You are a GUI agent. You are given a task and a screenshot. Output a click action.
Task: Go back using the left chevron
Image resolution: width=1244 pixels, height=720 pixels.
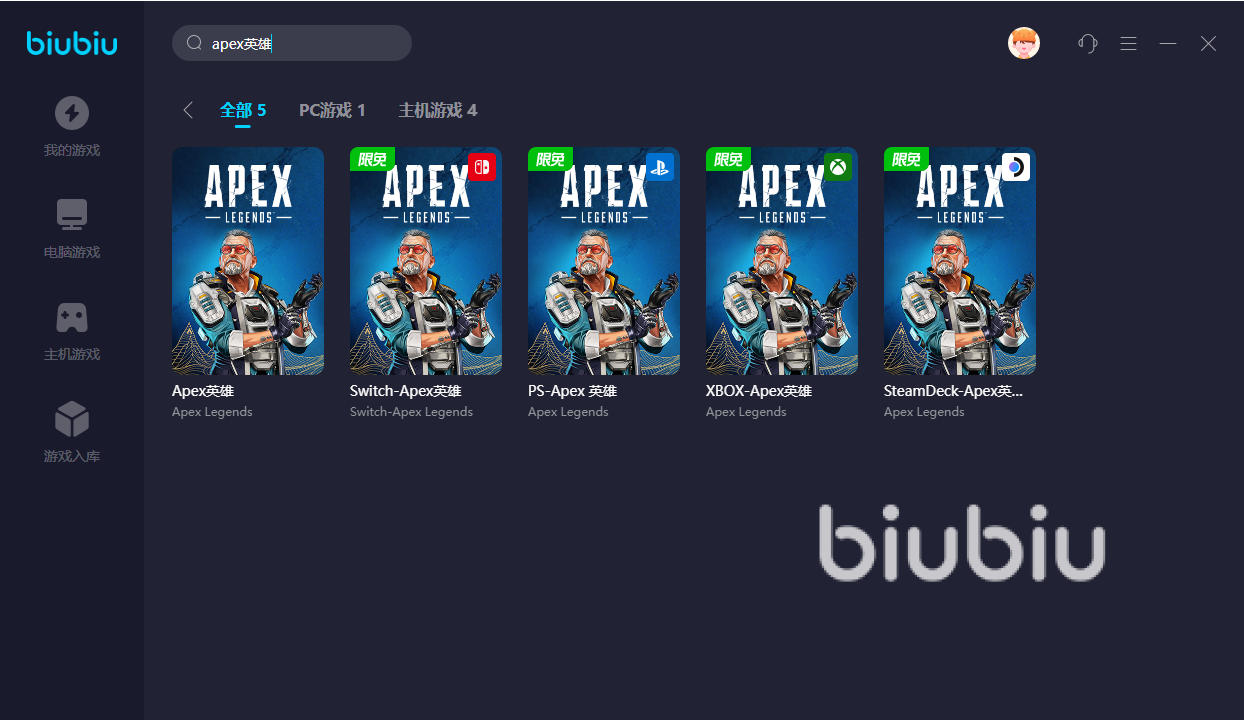click(187, 110)
